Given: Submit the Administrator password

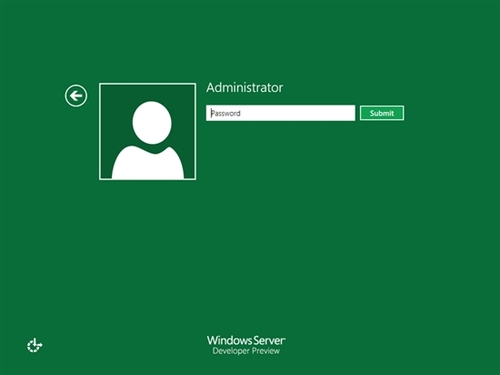Looking at the screenshot, I should coord(382,113).
